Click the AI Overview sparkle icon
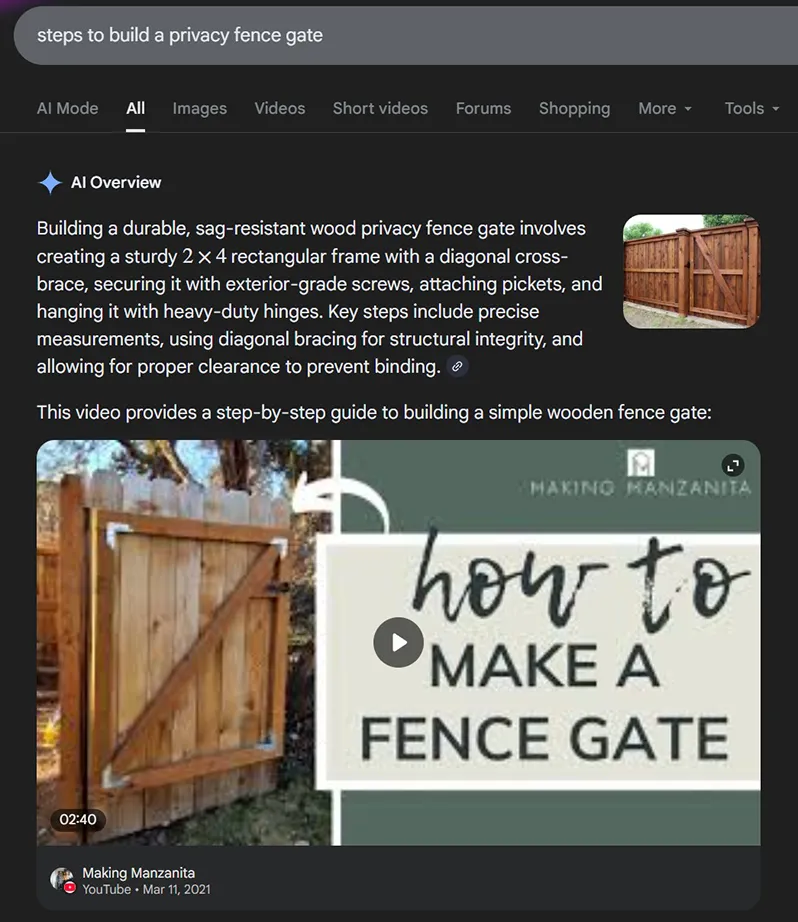Image resolution: width=798 pixels, height=922 pixels. pyautogui.click(x=50, y=182)
